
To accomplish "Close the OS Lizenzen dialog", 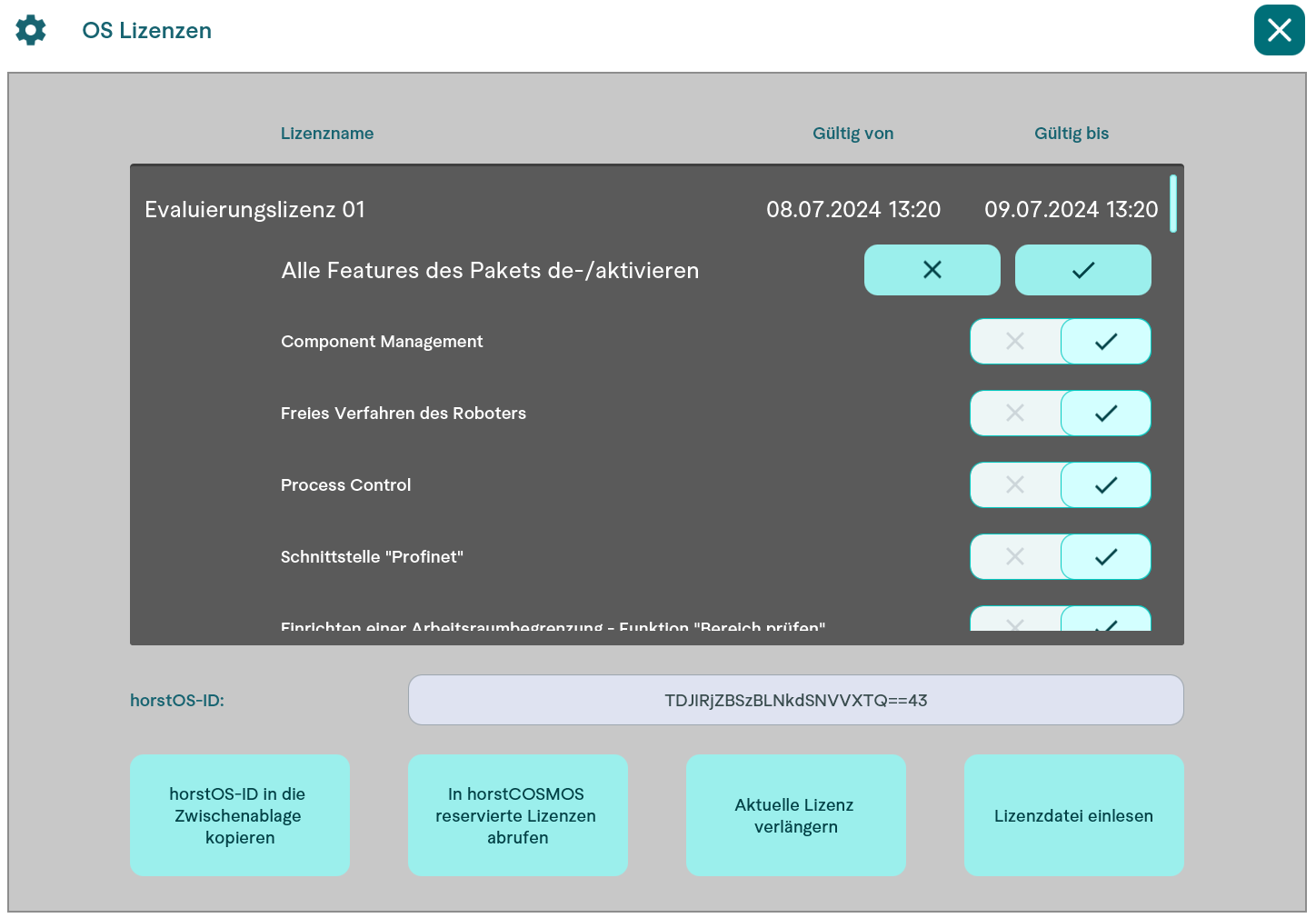I will [x=1279, y=30].
